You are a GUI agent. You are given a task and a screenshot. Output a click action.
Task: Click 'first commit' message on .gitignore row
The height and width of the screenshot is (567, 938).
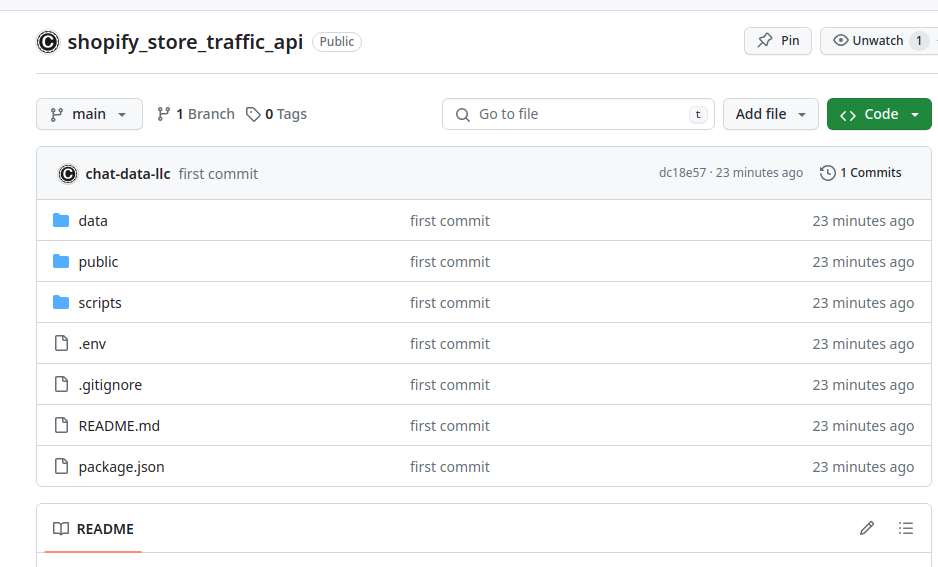click(x=450, y=385)
